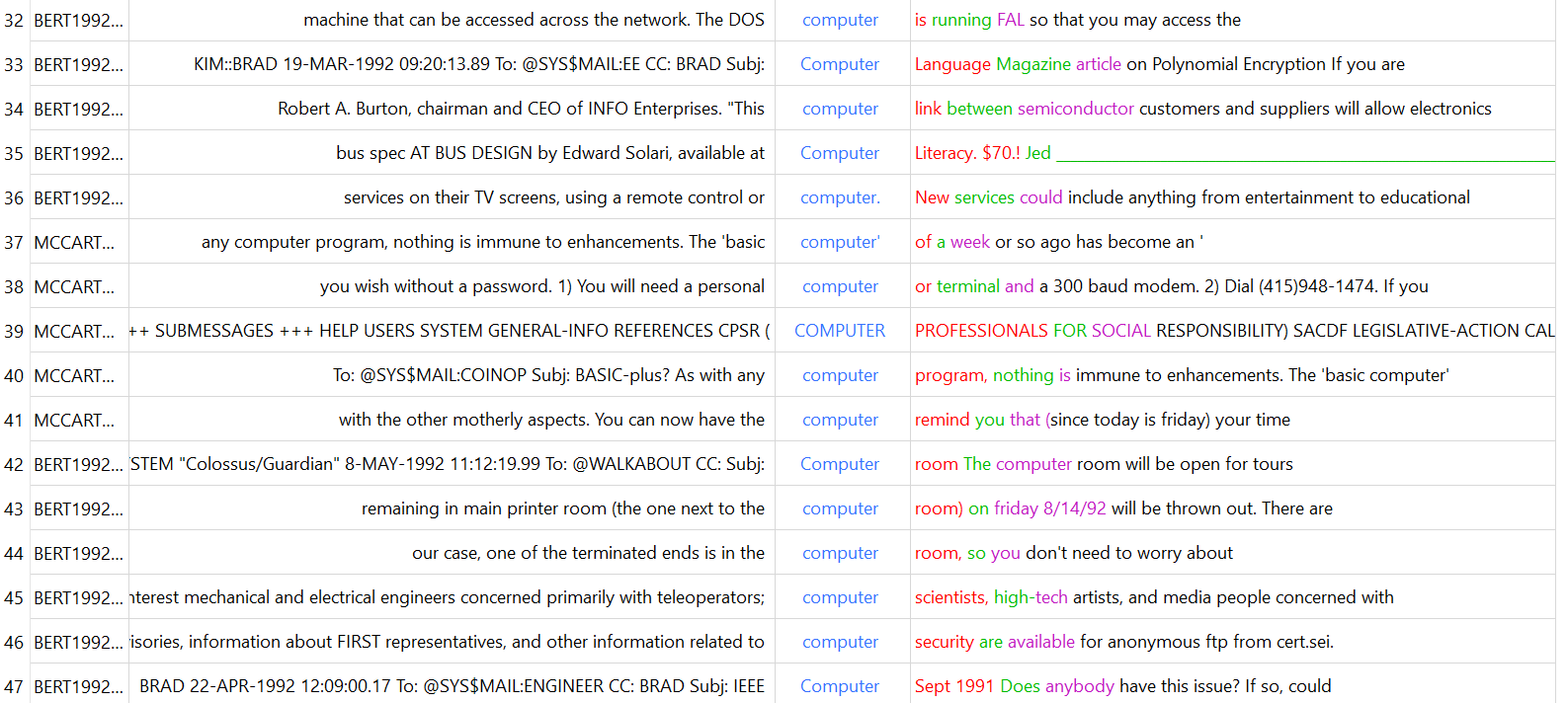Image resolution: width=1568 pixels, height=703 pixels.
Task: Select the MCCART file cell in row 41
Action: 74,420
